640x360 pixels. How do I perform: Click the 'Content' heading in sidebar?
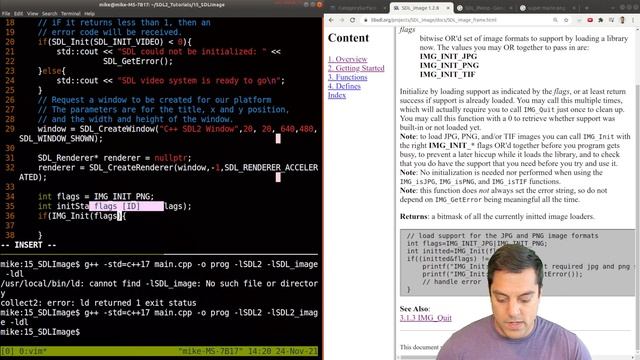coord(348,38)
